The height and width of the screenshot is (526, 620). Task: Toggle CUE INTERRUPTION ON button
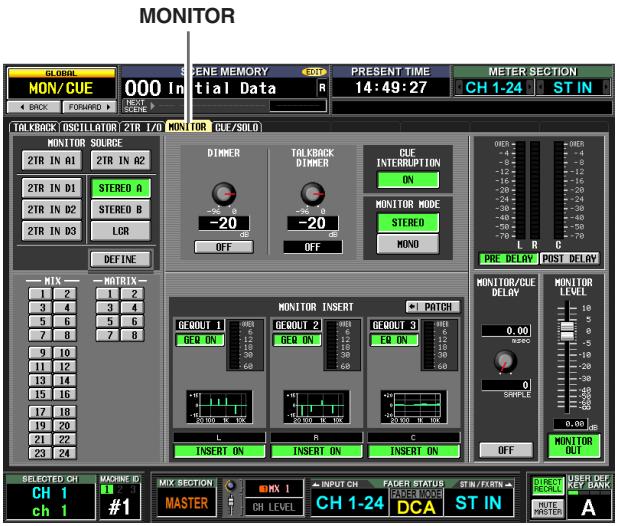coord(408,180)
